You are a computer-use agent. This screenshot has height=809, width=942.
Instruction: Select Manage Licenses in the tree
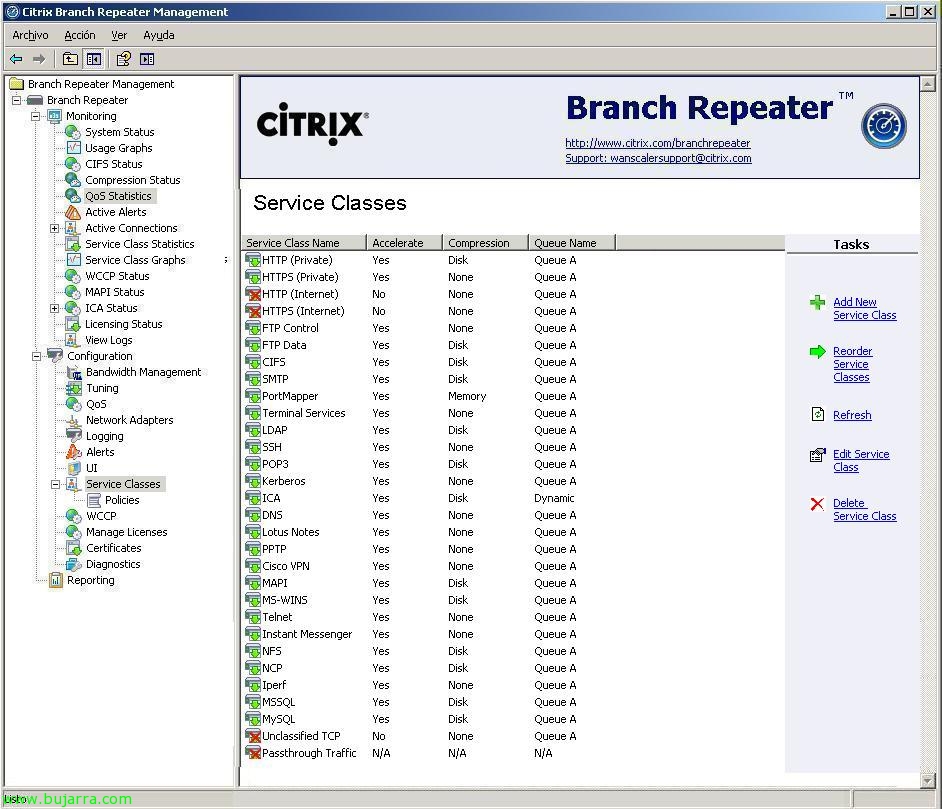127,532
